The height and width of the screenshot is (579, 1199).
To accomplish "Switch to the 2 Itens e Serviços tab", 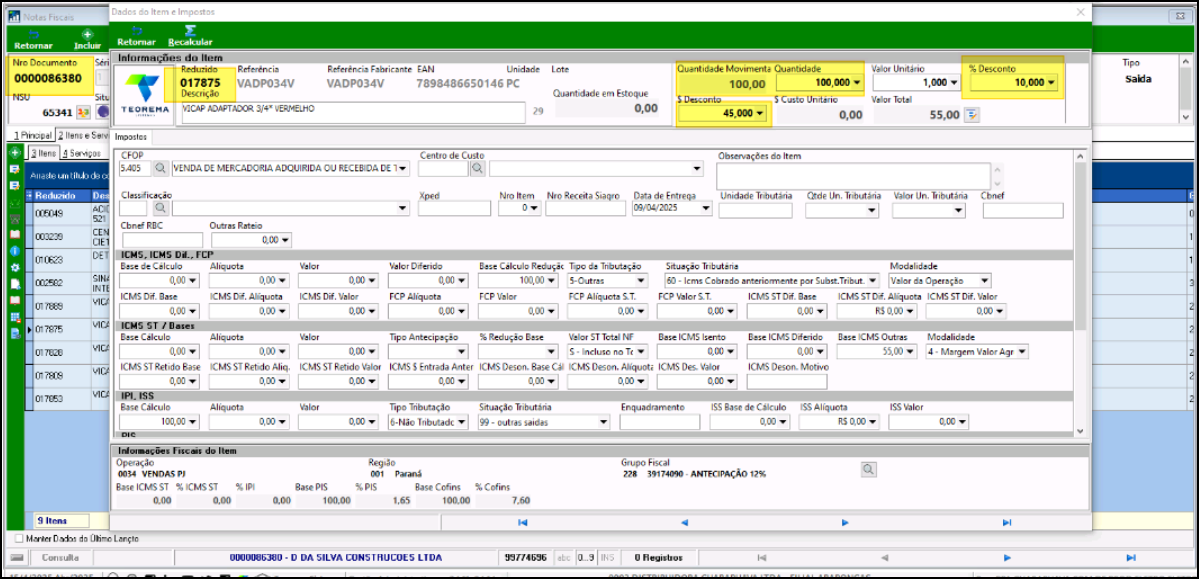I will (84, 135).
